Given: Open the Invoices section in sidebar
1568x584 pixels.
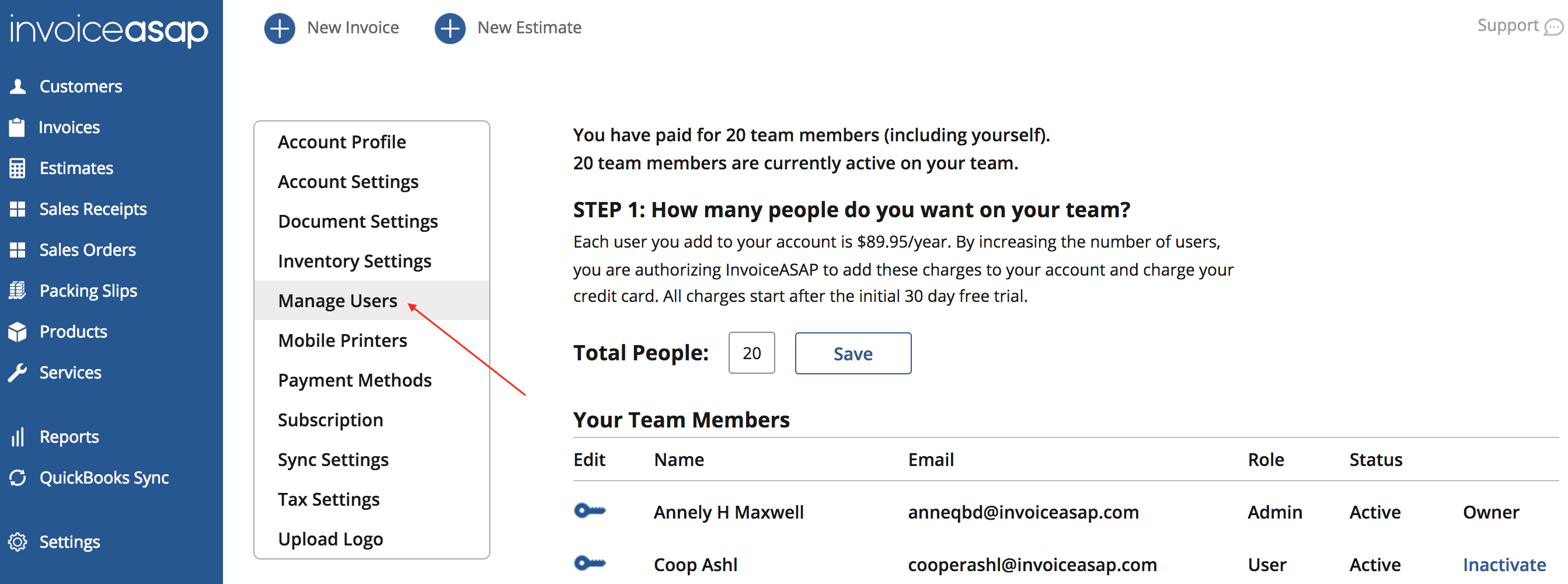Looking at the screenshot, I should pos(68,127).
